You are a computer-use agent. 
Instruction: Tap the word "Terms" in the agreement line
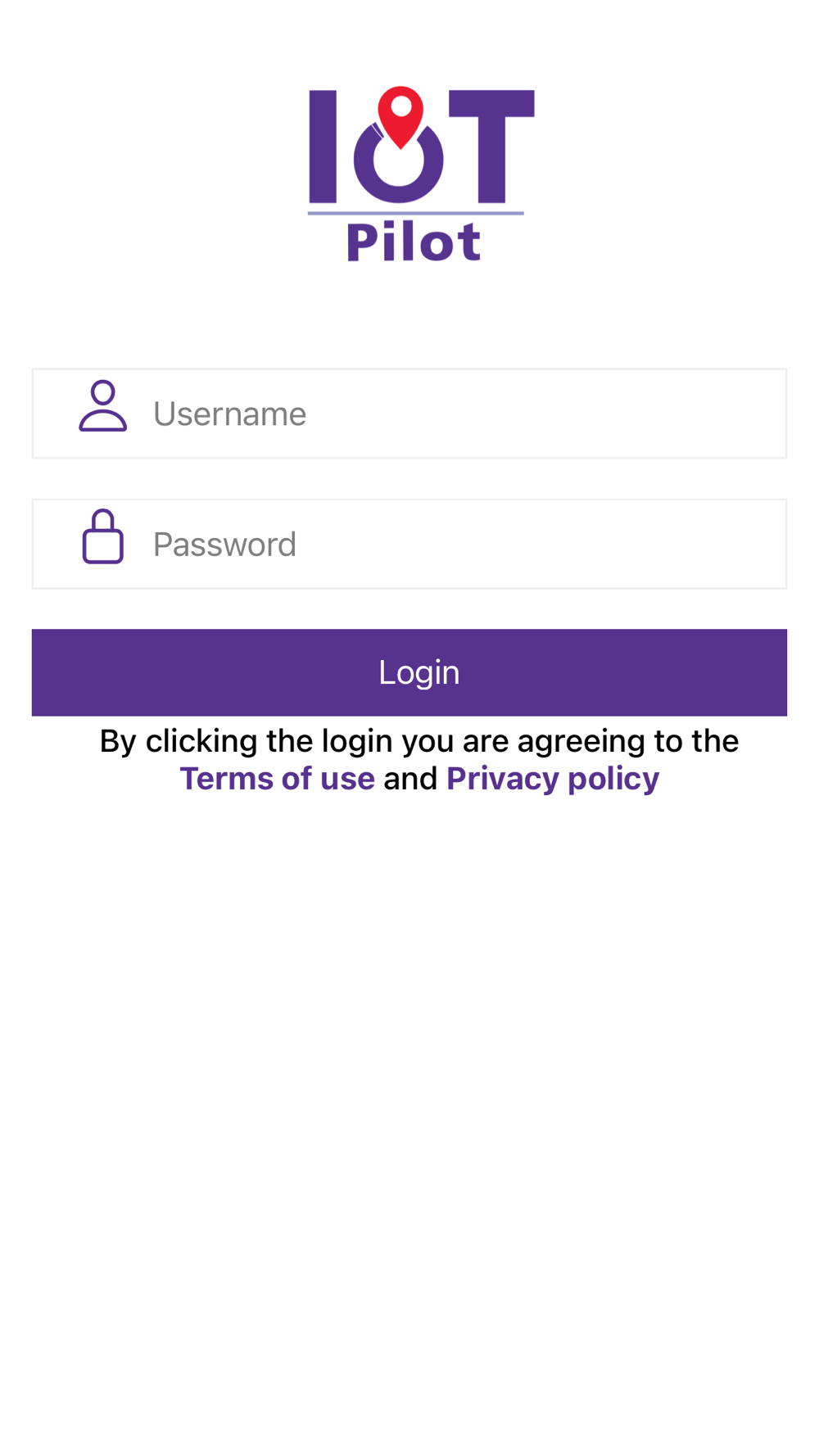[226, 778]
